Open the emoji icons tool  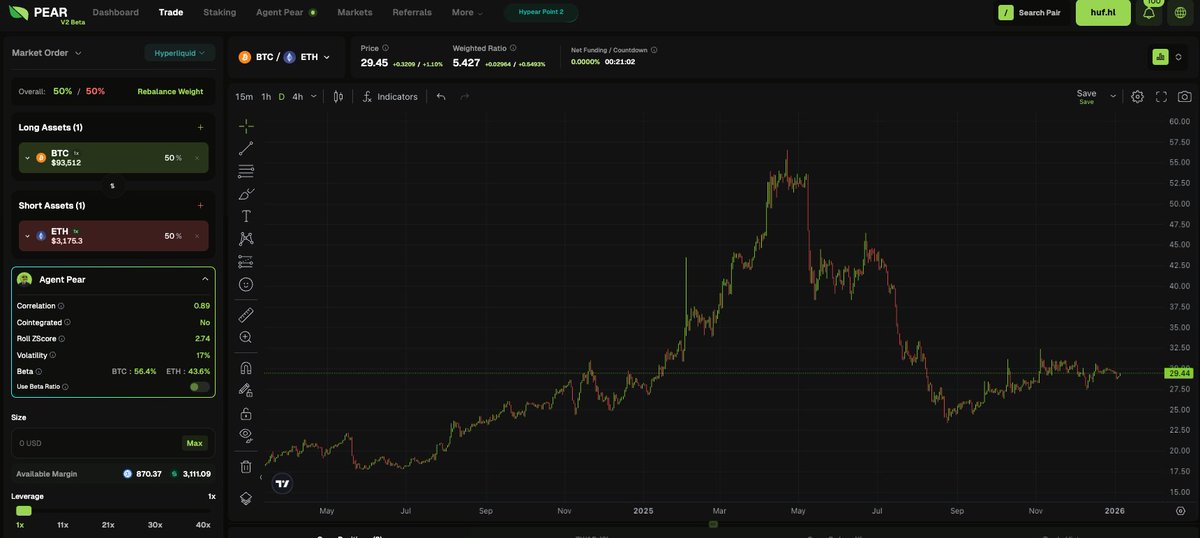coord(246,284)
